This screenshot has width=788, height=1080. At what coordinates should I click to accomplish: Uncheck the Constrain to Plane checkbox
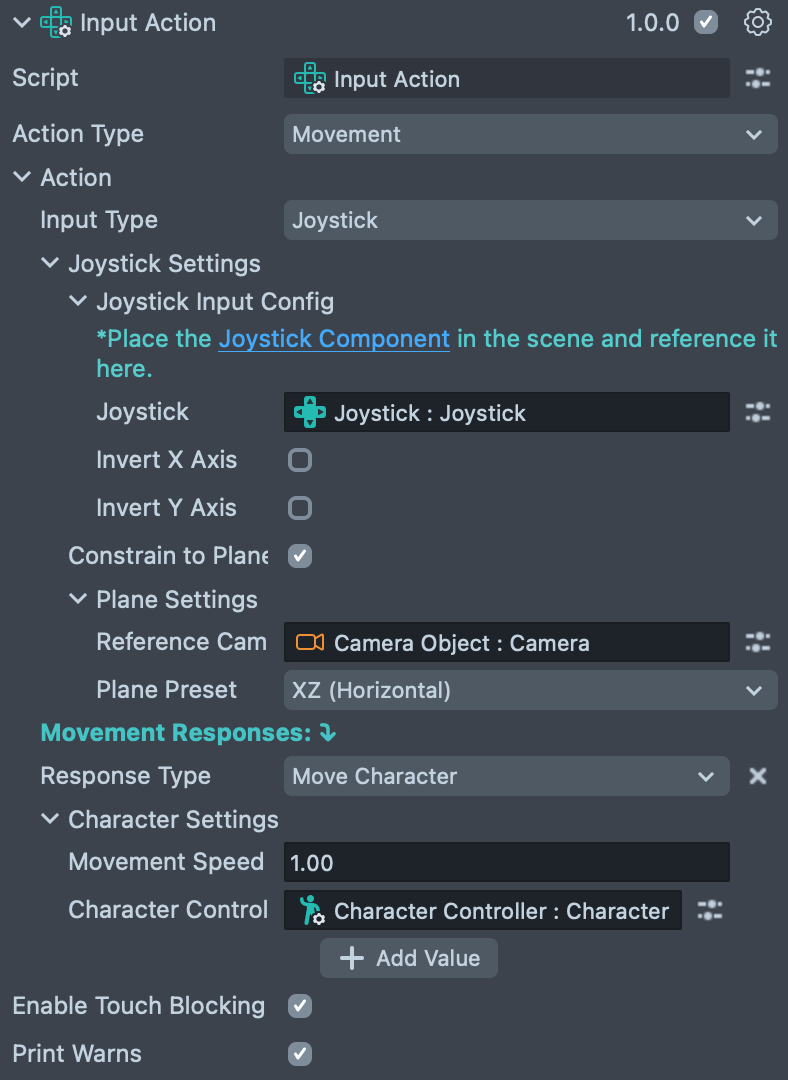pyautogui.click(x=300, y=556)
